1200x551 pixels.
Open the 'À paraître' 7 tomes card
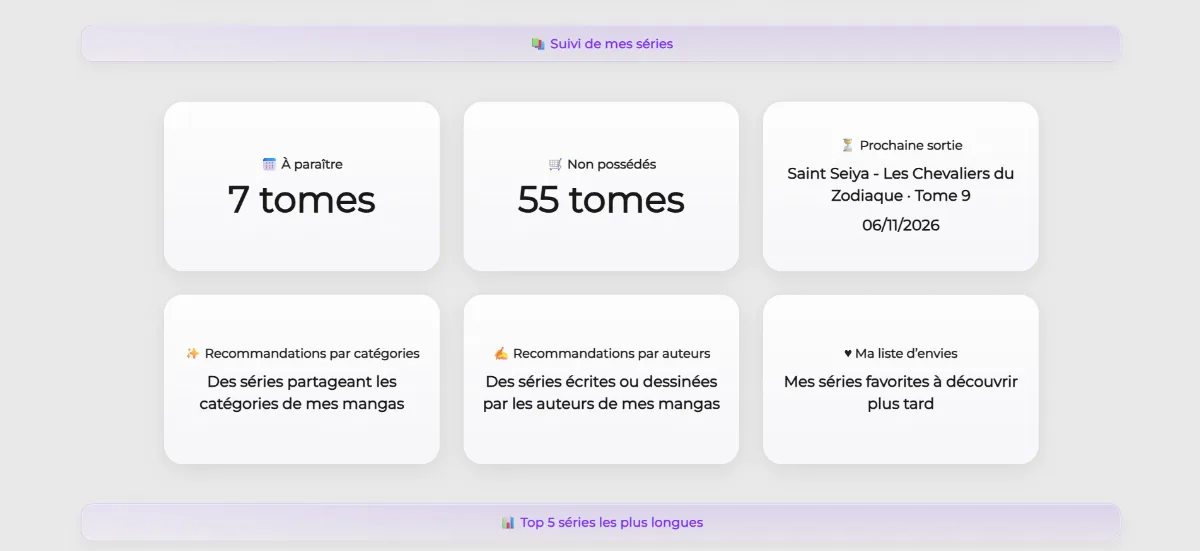click(302, 186)
